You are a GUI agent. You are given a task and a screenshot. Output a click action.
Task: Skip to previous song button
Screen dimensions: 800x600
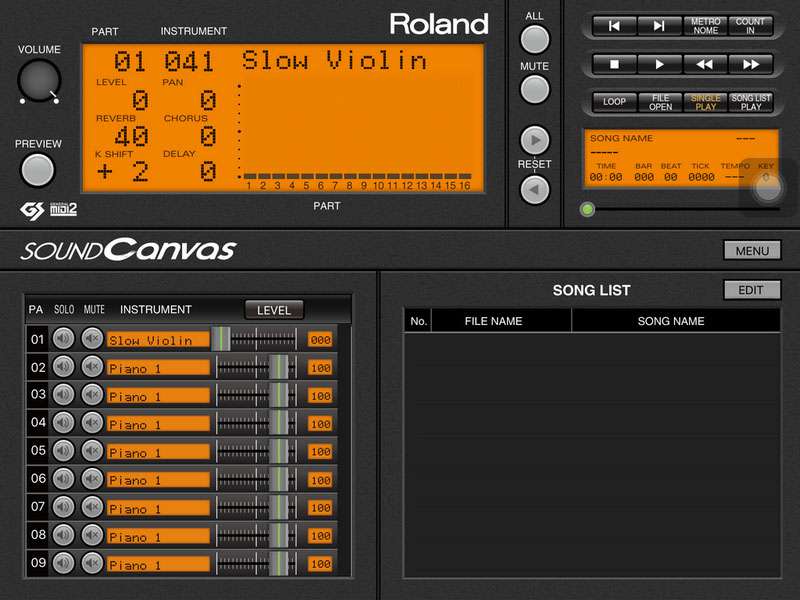pos(614,26)
